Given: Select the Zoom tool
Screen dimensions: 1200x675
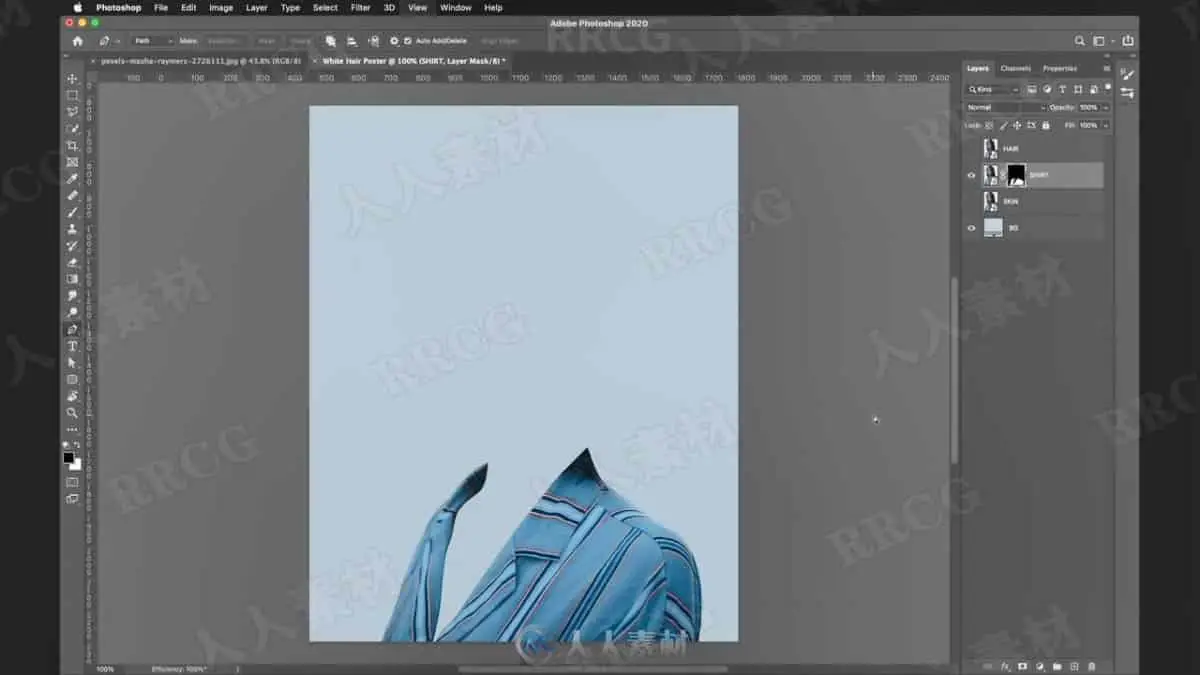Looking at the screenshot, I should (72, 412).
